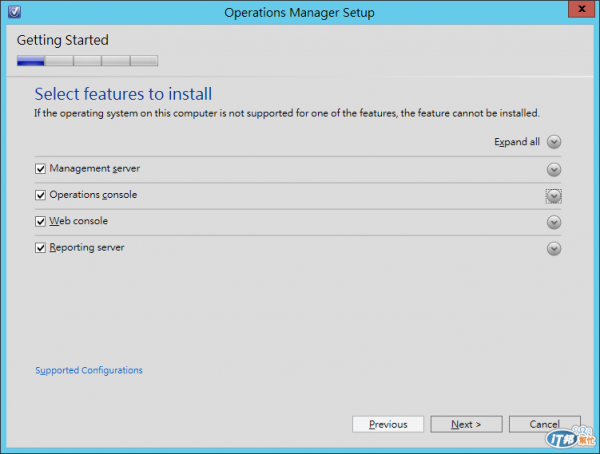Click the Web console label text

pos(78,221)
